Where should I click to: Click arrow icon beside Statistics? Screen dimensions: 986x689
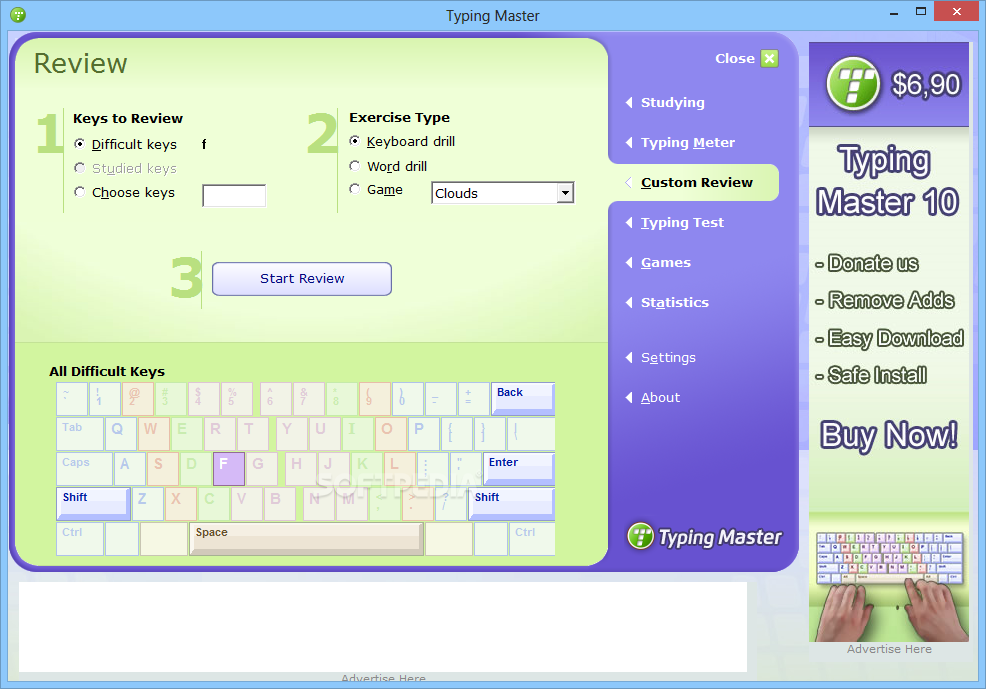[629, 302]
